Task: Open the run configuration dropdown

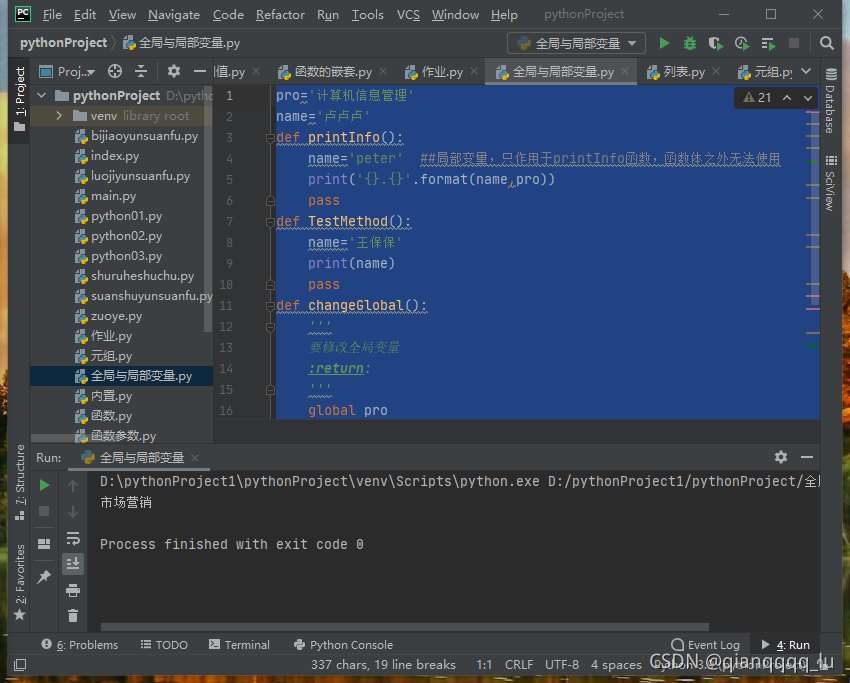Action: pyautogui.click(x=577, y=43)
